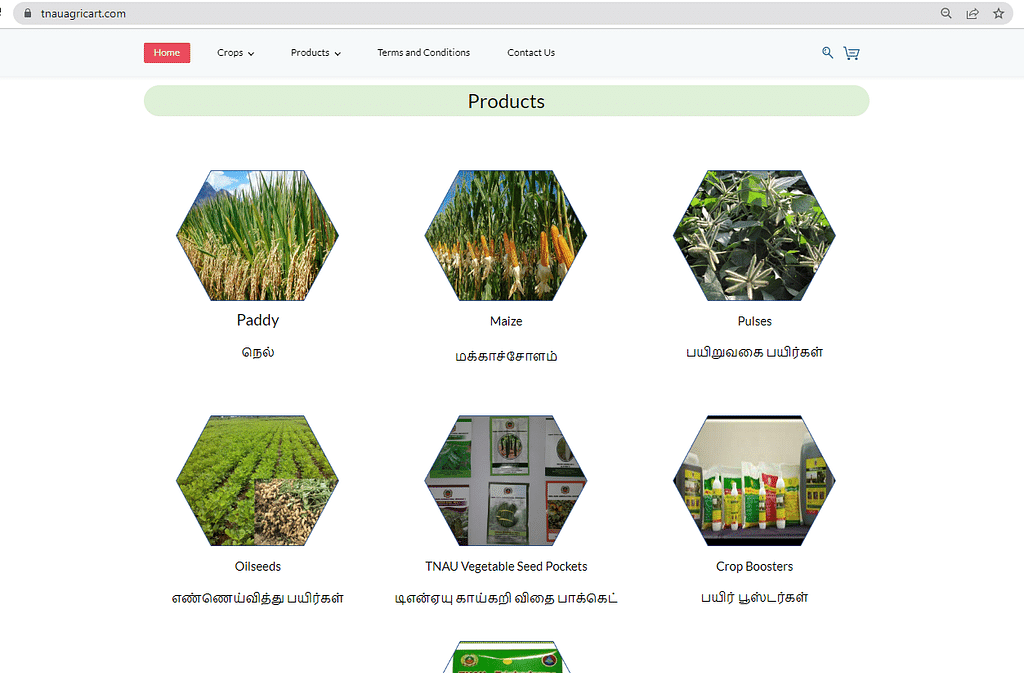Click Tamil text டிஎன்ஏயு காய்கறி விதை பாக்கெட்
The width and height of the screenshot is (1024, 673).
tap(506, 598)
